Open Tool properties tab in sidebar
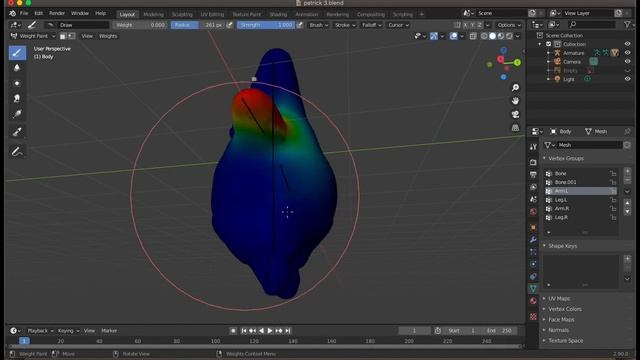Screen dimensions: 640x360 point(533,147)
